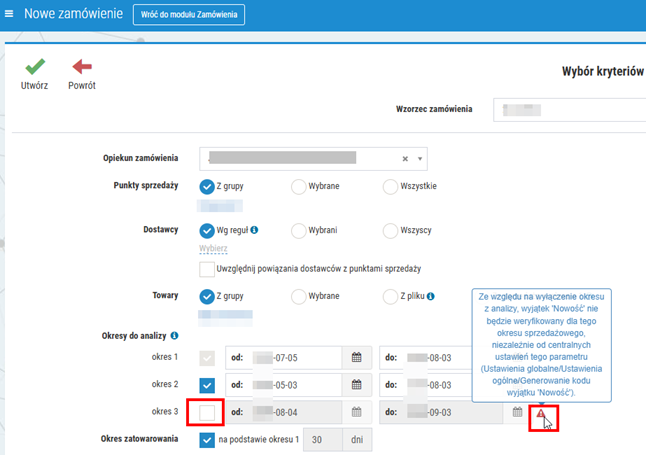Select Z pliku option for Towary
Image resolution: width=646 pixels, height=455 pixels.
click(x=390, y=296)
